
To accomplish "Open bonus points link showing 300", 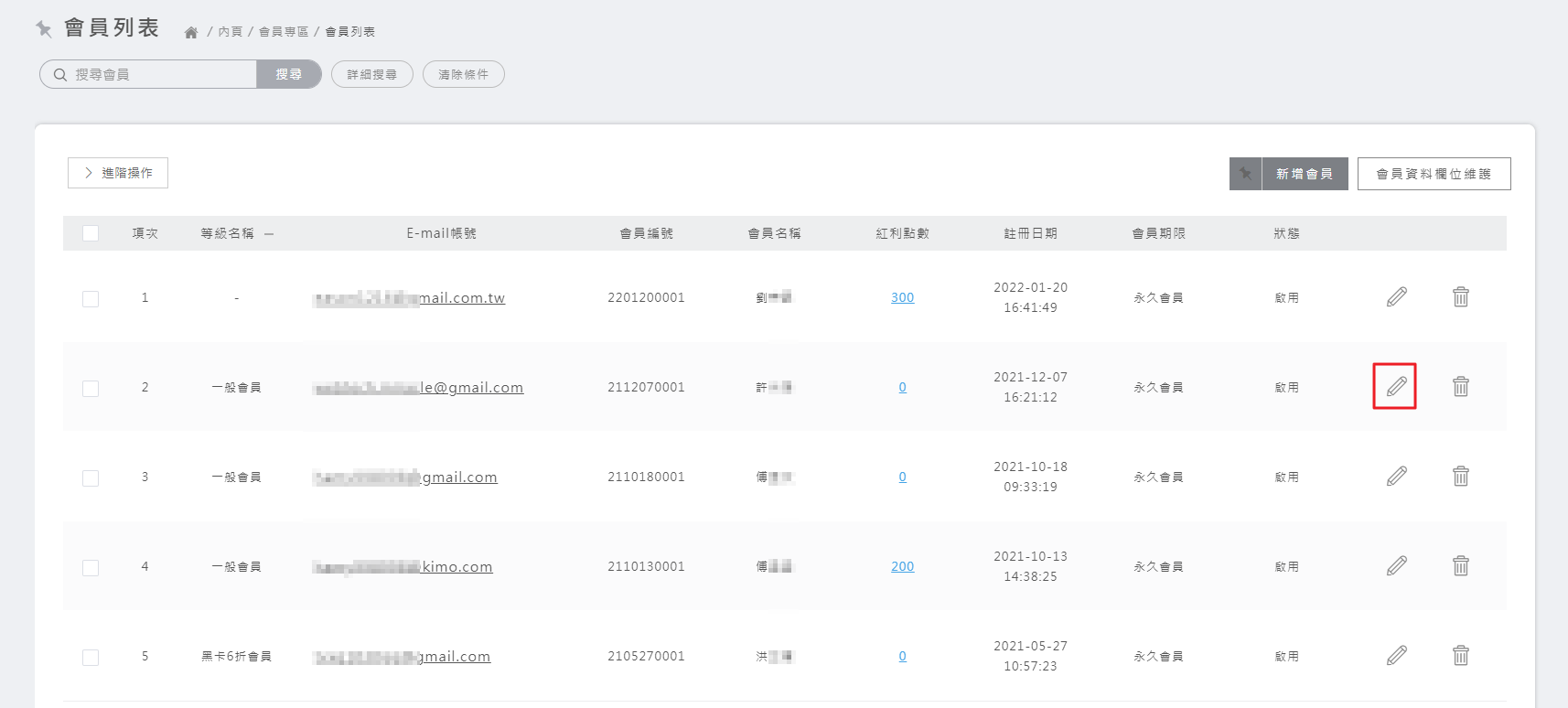I will (x=902, y=297).
